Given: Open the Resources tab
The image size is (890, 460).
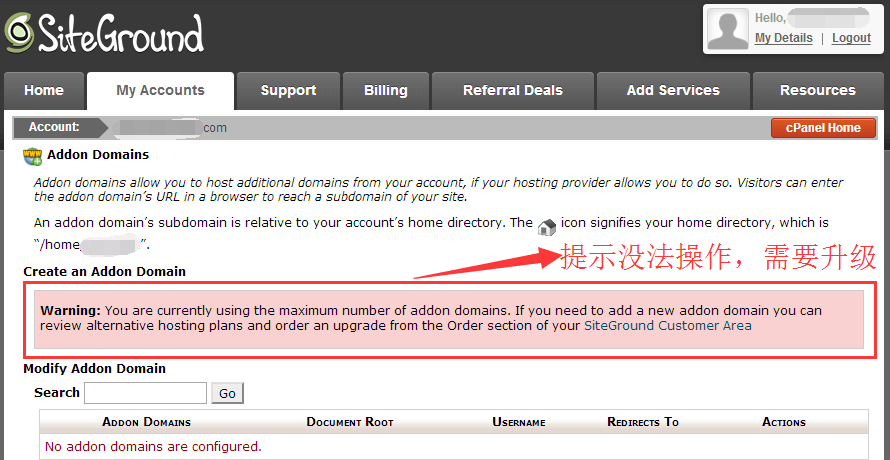Looking at the screenshot, I should (817, 90).
